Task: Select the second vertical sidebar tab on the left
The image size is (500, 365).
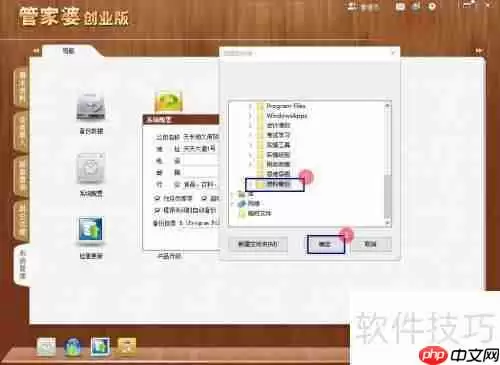Action: (21, 132)
